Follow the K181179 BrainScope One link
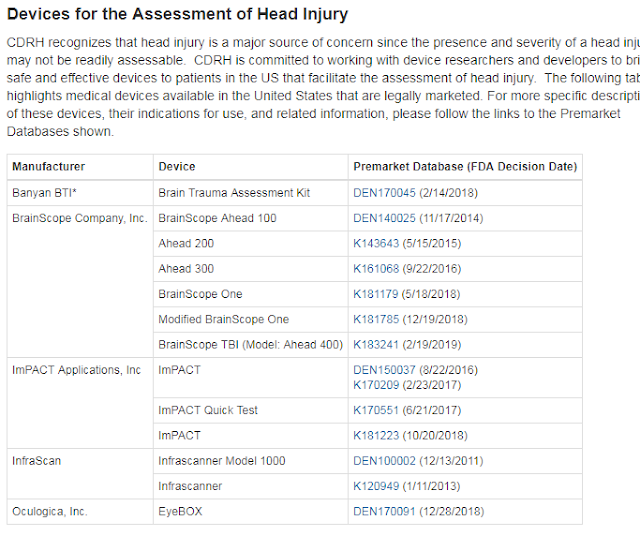Viewport: 640px width, 551px height. tap(376, 294)
